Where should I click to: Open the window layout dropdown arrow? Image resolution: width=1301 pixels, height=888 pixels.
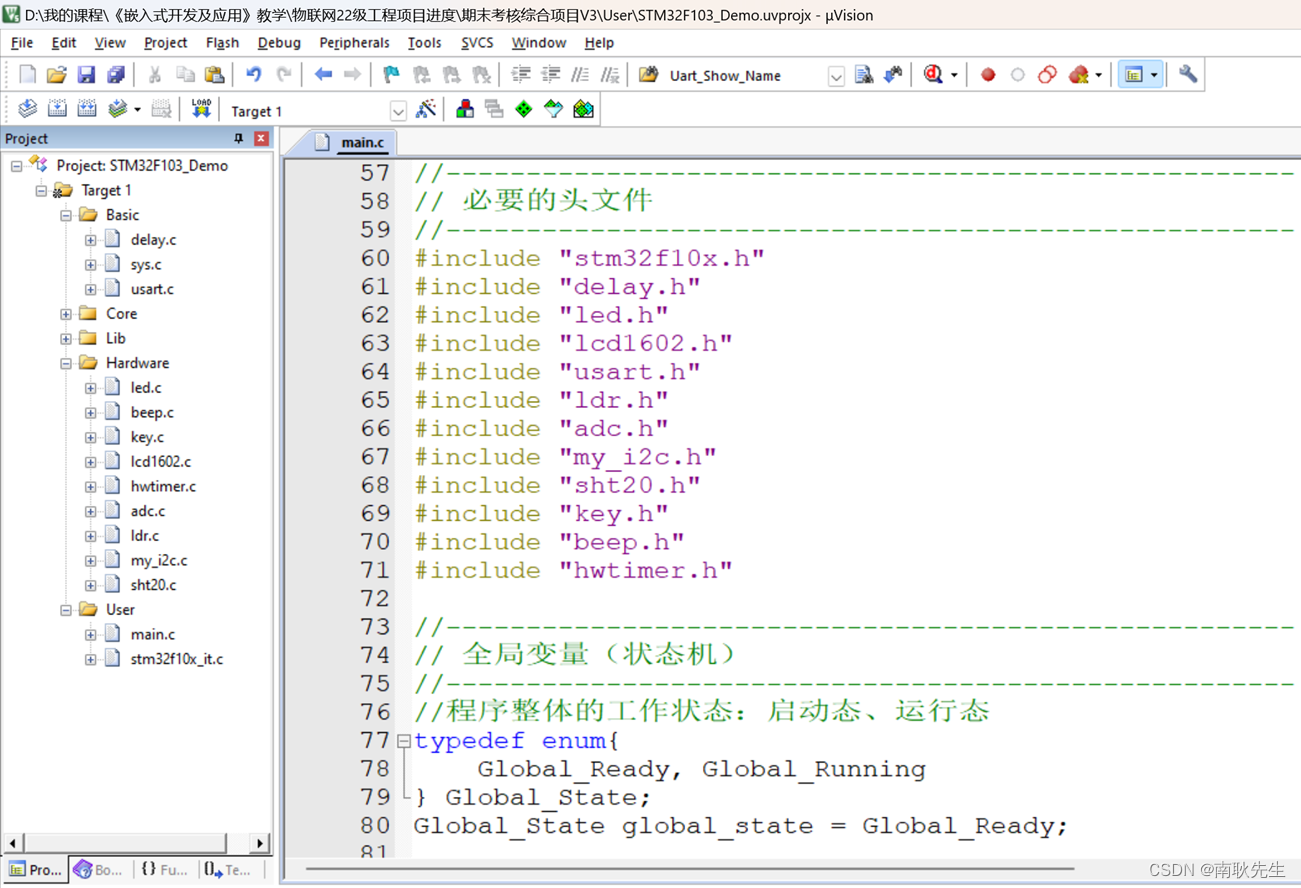click(x=1154, y=75)
